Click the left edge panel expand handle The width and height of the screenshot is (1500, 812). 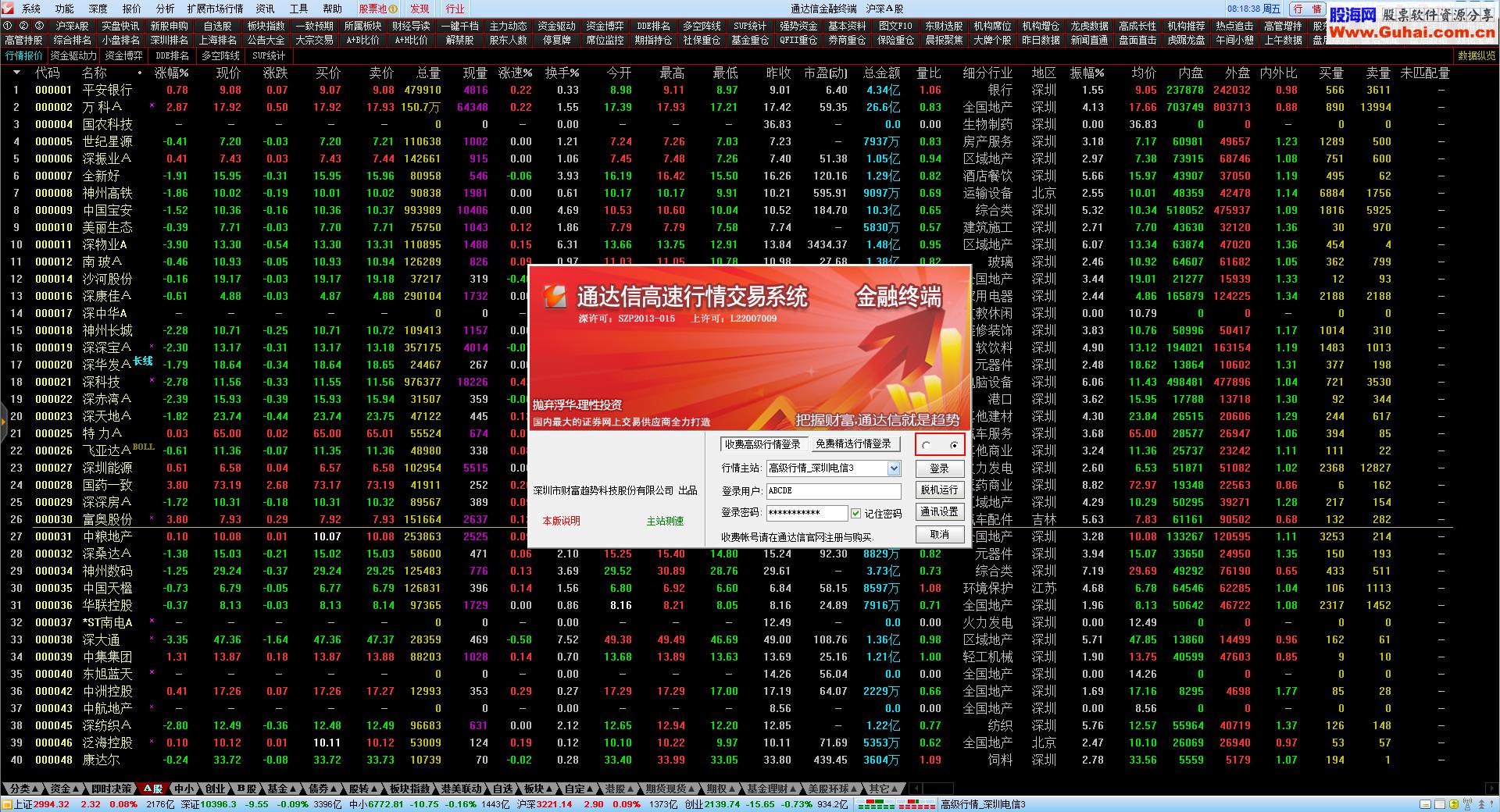click(x=3, y=422)
